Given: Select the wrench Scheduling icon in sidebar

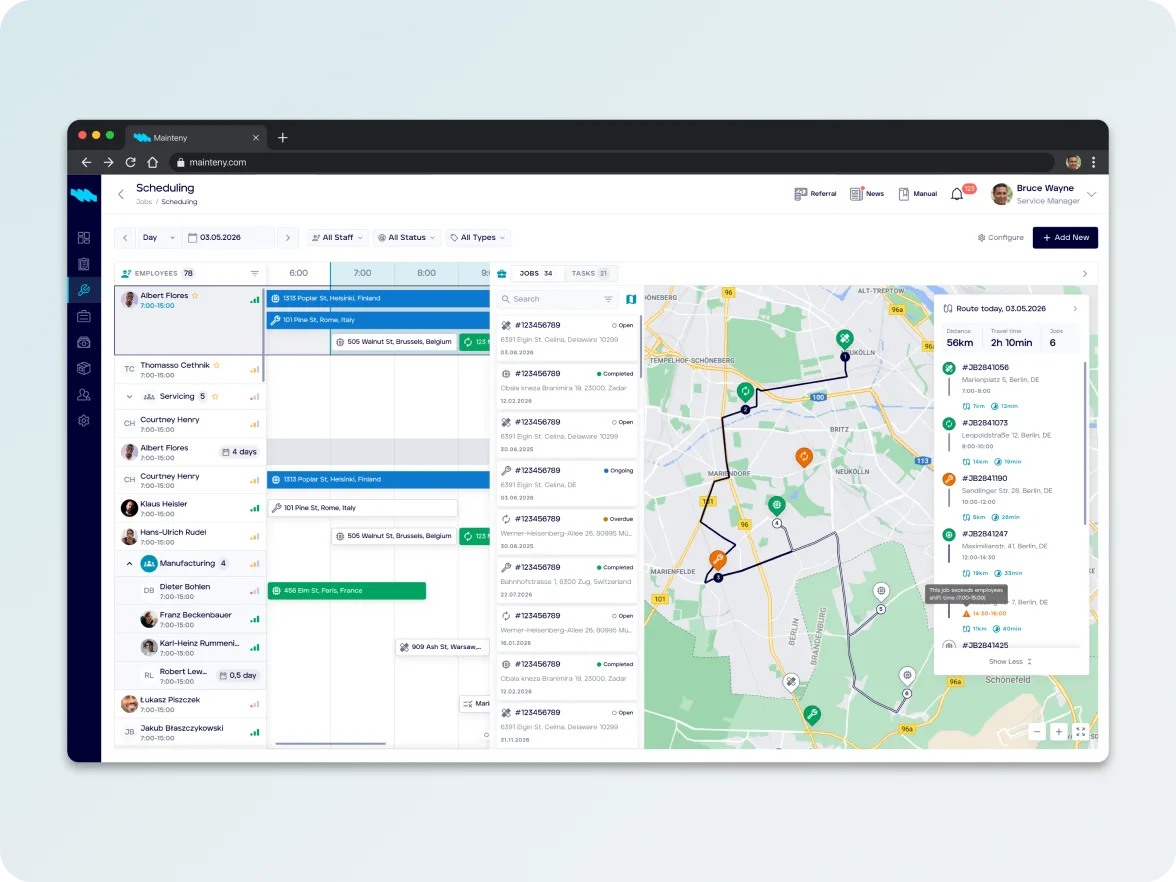Looking at the screenshot, I should [x=84, y=290].
